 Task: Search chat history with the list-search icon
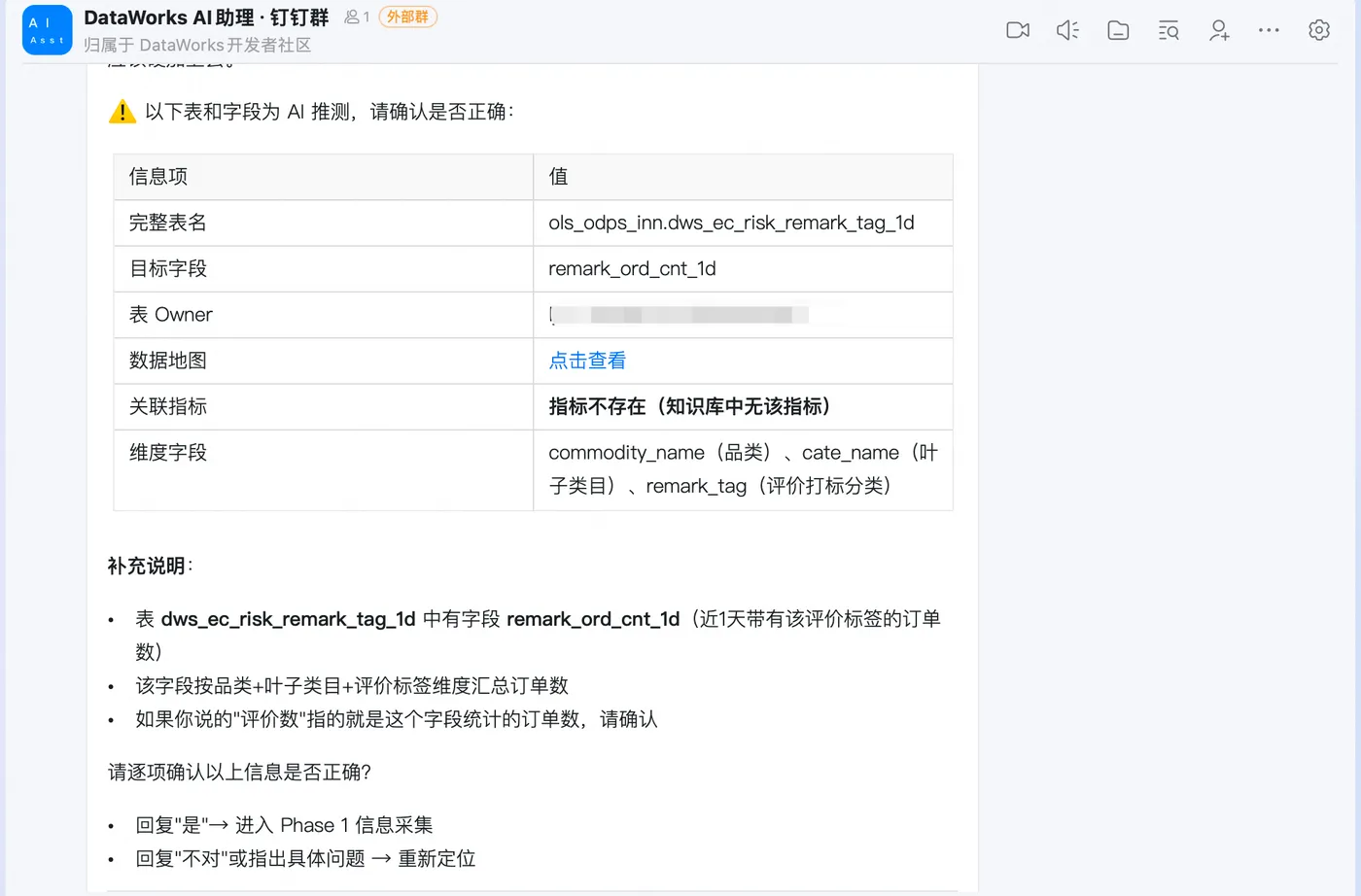(x=1169, y=30)
